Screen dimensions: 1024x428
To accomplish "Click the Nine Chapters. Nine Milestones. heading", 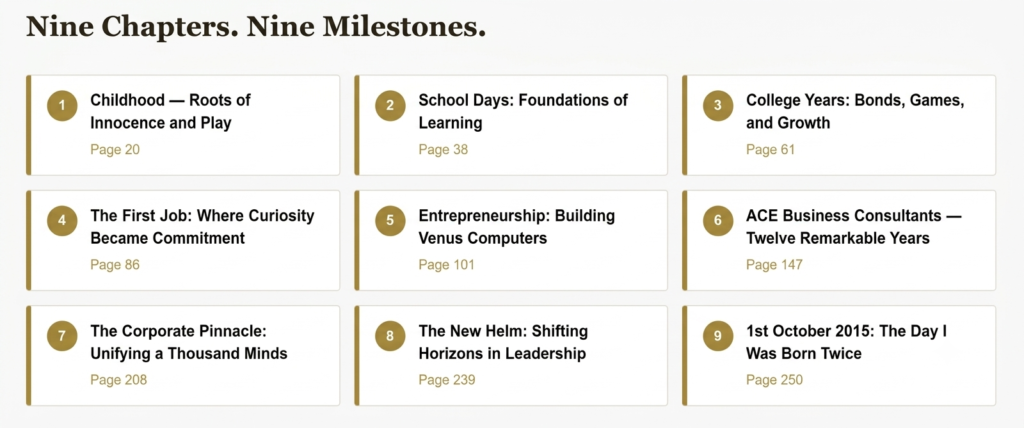I will point(256,27).
